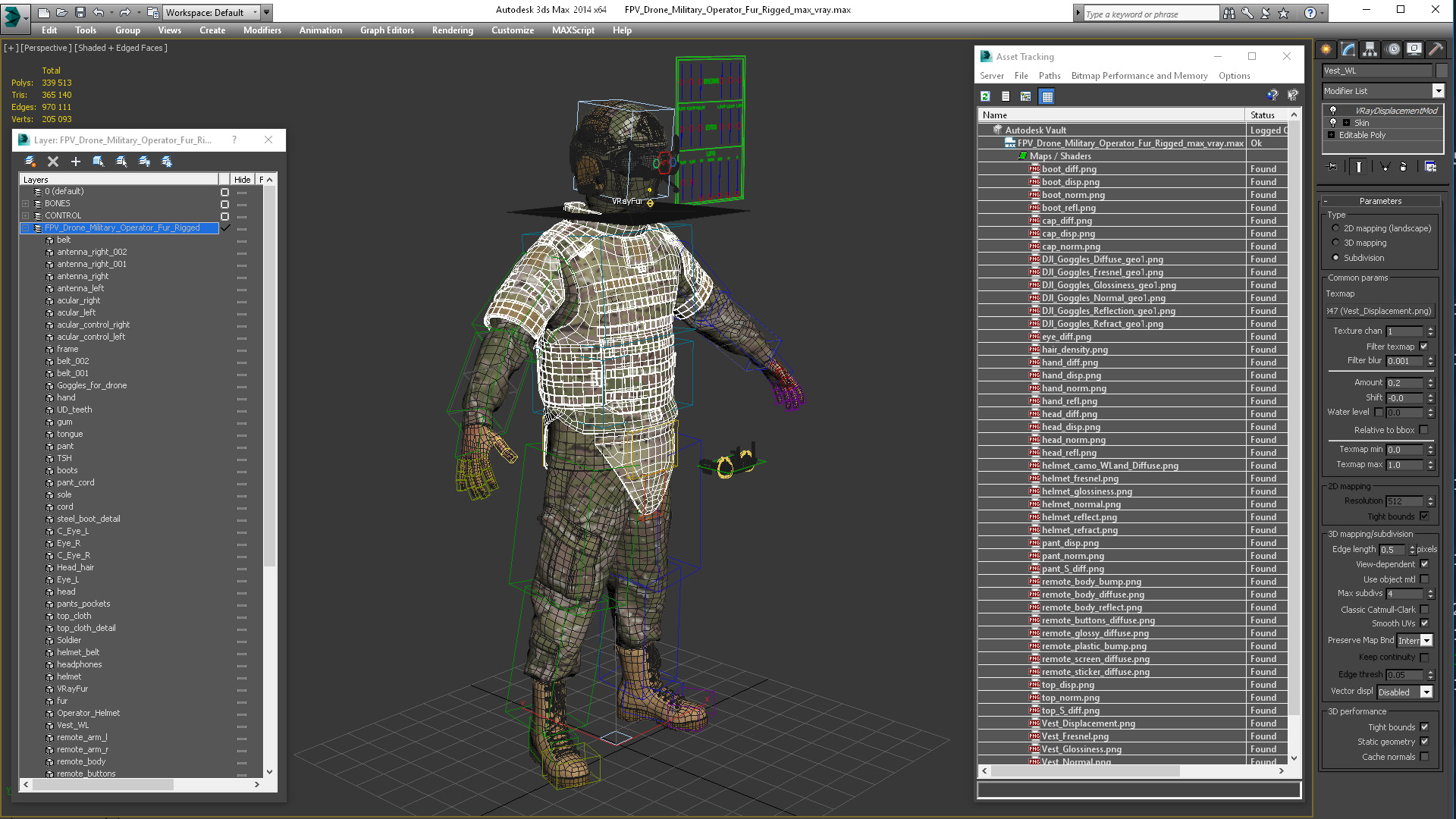1456x819 pixels.
Task: Toggle the Filter texmap checkbox
Action: pos(1423,347)
